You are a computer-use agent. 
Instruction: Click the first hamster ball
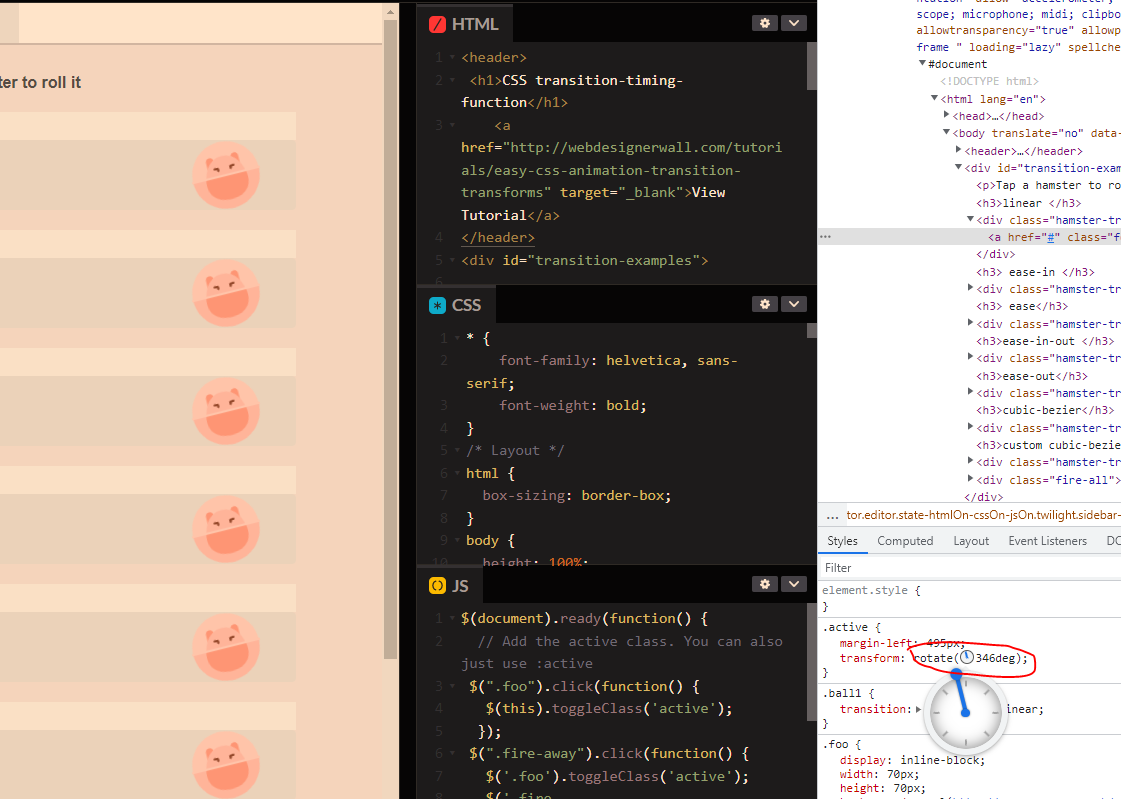point(226,175)
